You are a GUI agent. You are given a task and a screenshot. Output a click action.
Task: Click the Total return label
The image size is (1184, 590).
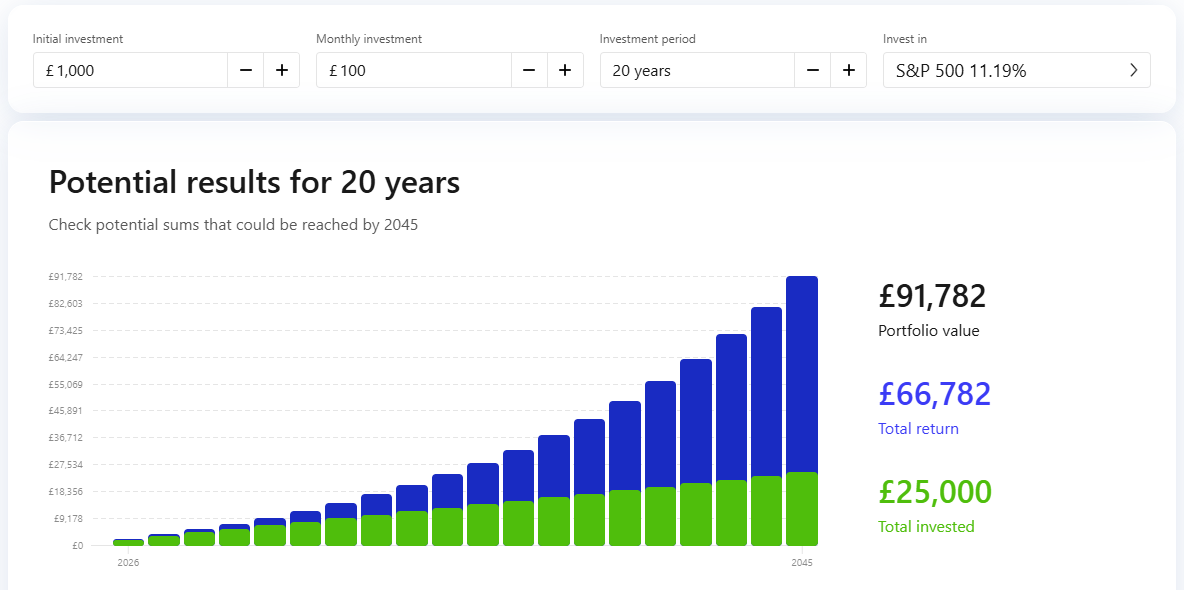click(x=918, y=428)
